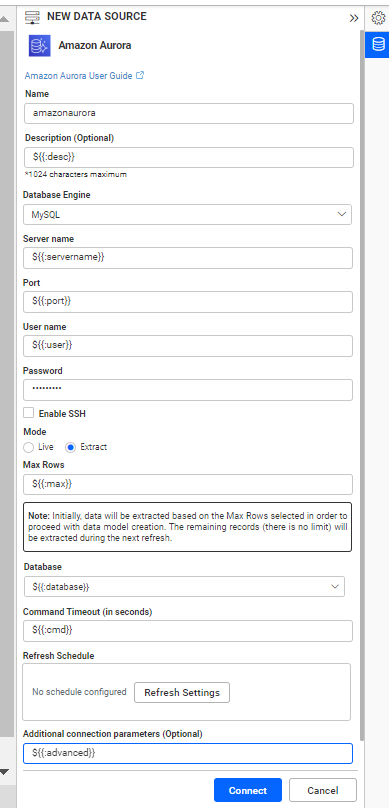
Task: Select the database icon in right sidebar
Action: tap(378, 45)
